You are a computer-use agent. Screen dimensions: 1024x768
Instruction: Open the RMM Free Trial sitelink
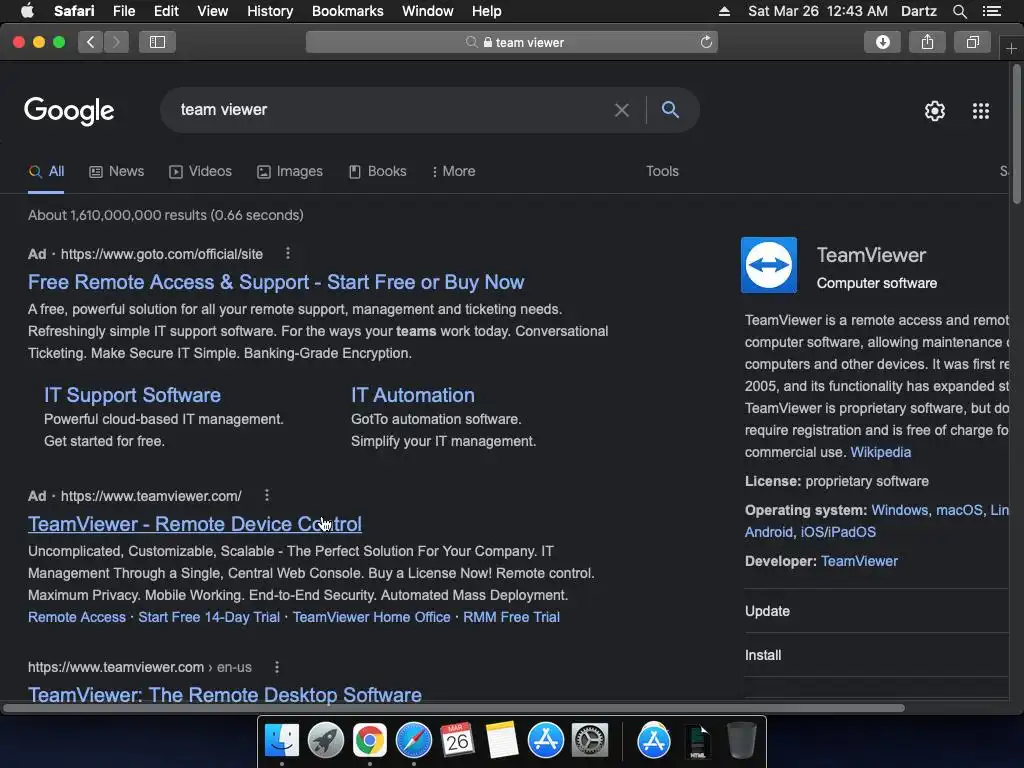pos(511,617)
